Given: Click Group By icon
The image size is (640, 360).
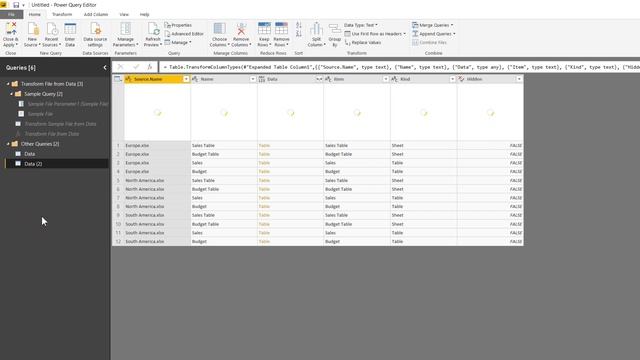Looking at the screenshot, I should (335, 29).
